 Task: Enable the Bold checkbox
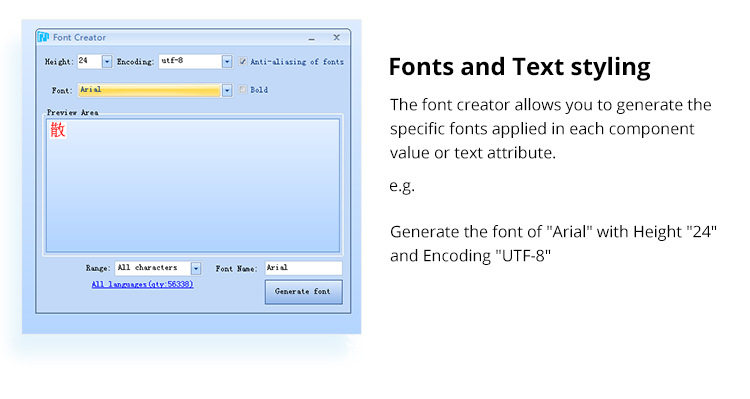(x=243, y=89)
